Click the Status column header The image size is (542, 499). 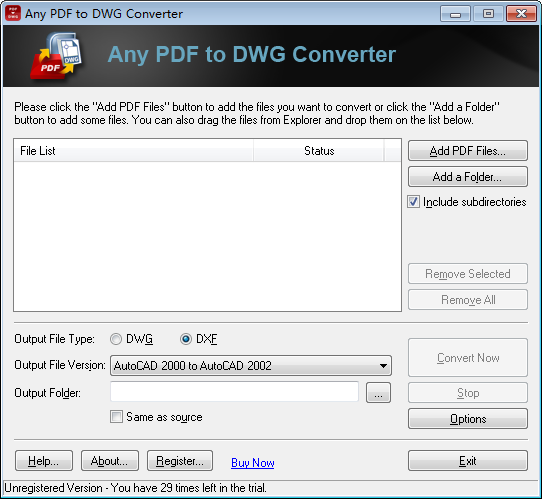click(x=319, y=151)
